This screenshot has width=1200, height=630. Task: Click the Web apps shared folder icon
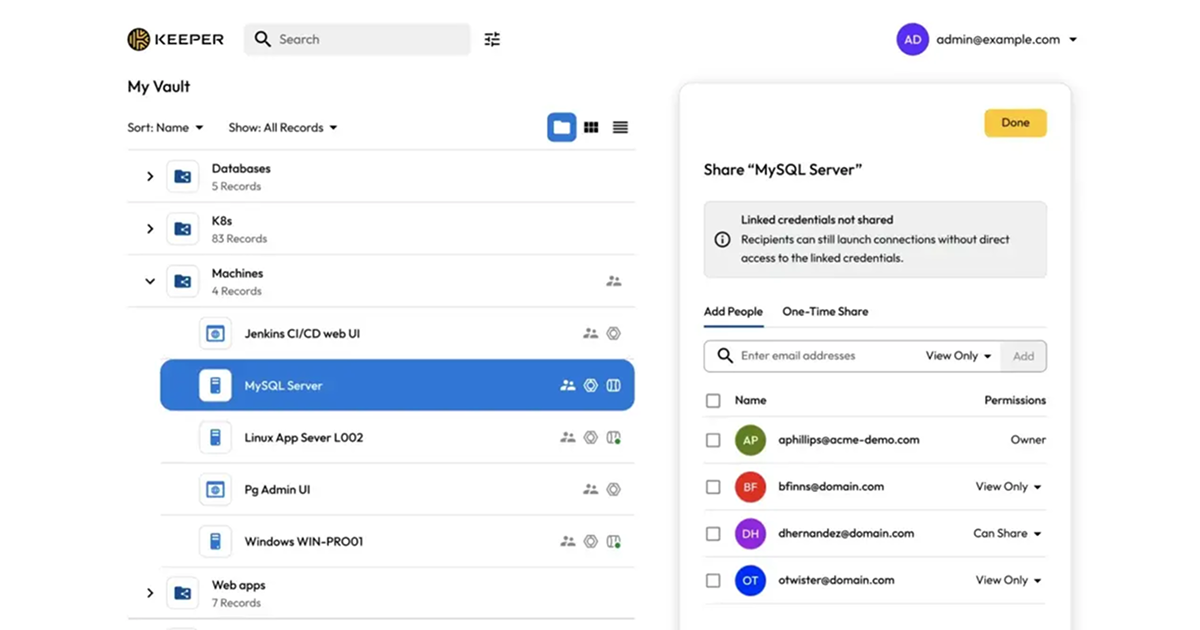[183, 593]
